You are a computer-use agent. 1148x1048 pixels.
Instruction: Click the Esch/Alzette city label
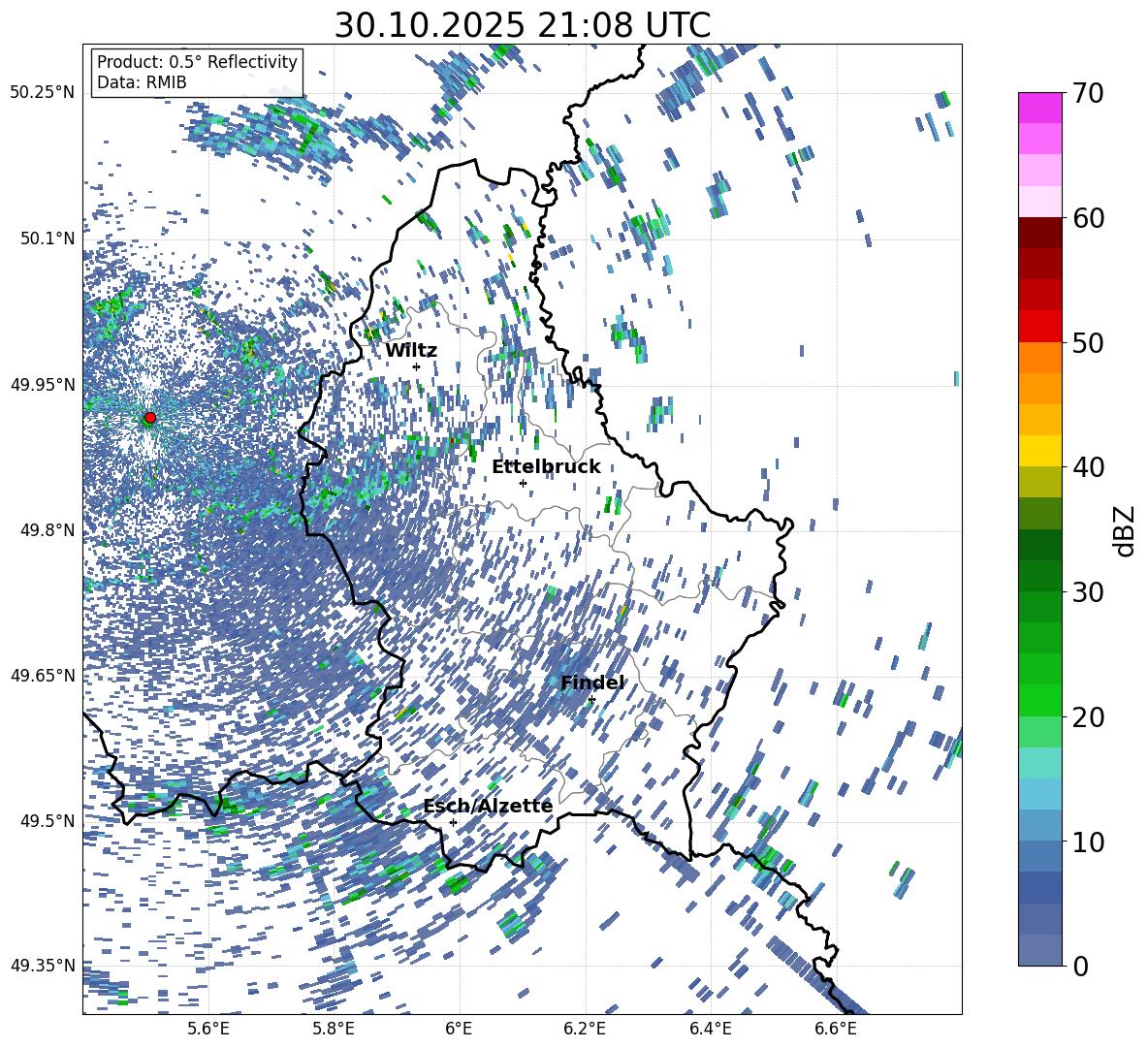coord(488,806)
